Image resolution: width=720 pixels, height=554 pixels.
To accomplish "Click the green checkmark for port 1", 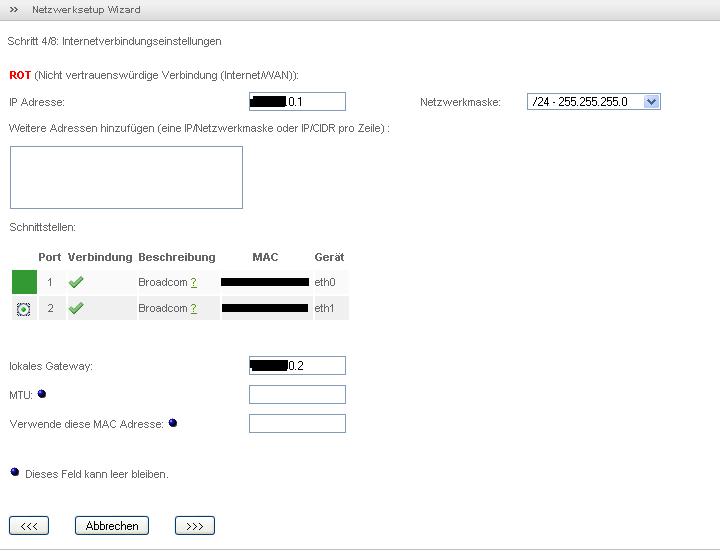I will tap(76, 282).
